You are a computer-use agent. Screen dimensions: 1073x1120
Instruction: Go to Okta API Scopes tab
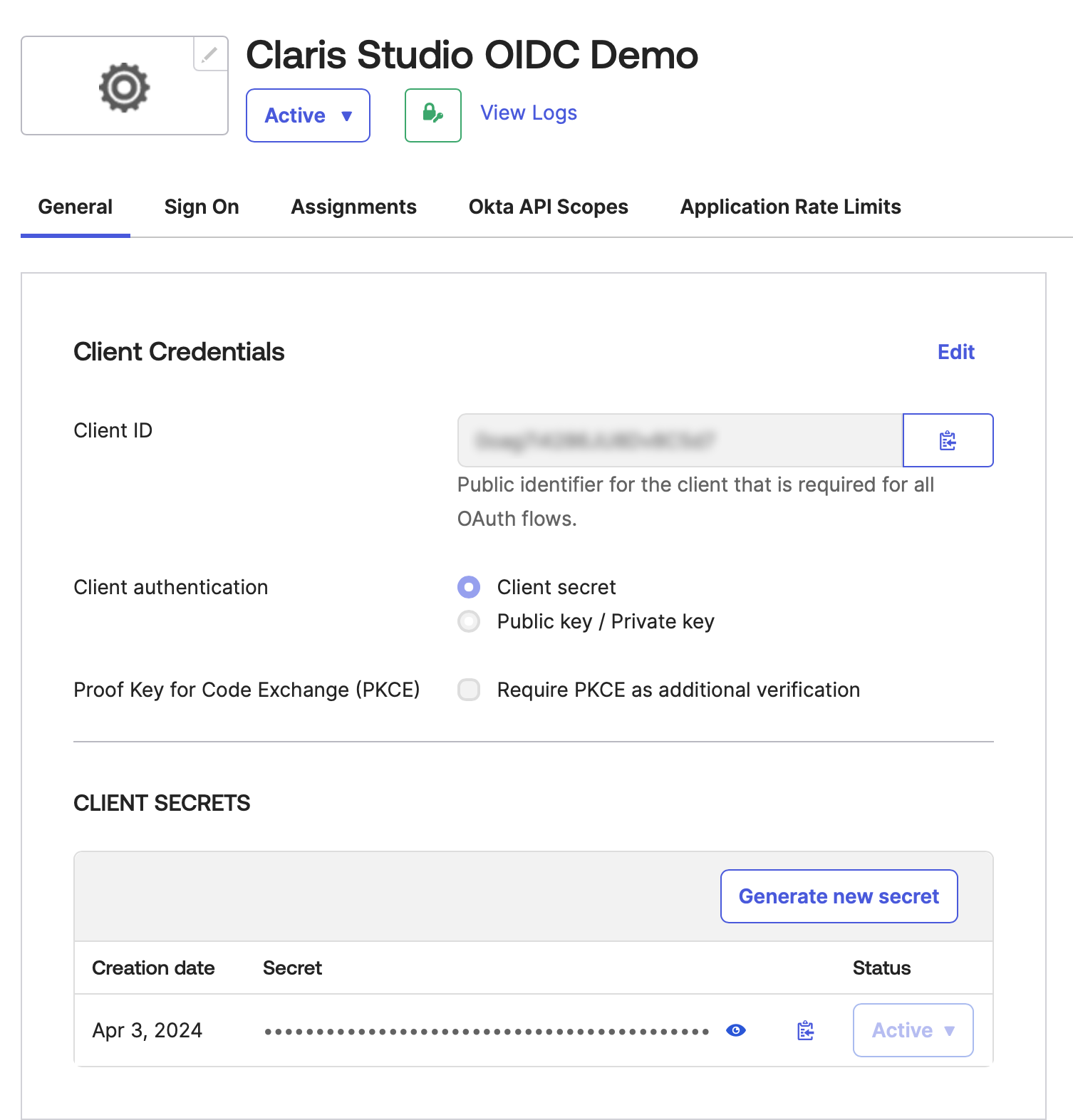pos(548,207)
